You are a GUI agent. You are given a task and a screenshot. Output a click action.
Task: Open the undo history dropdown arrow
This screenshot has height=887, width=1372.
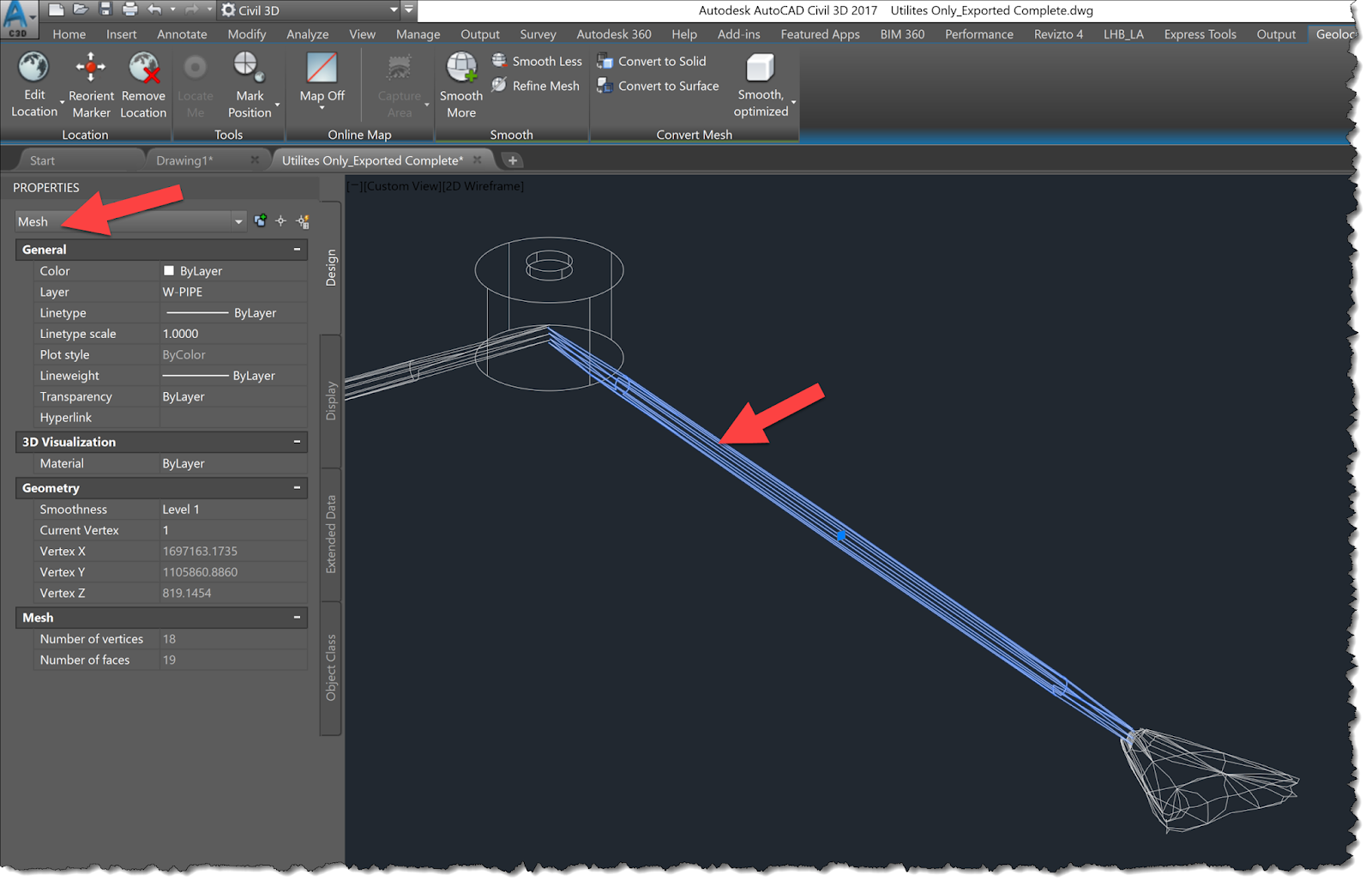click(172, 9)
